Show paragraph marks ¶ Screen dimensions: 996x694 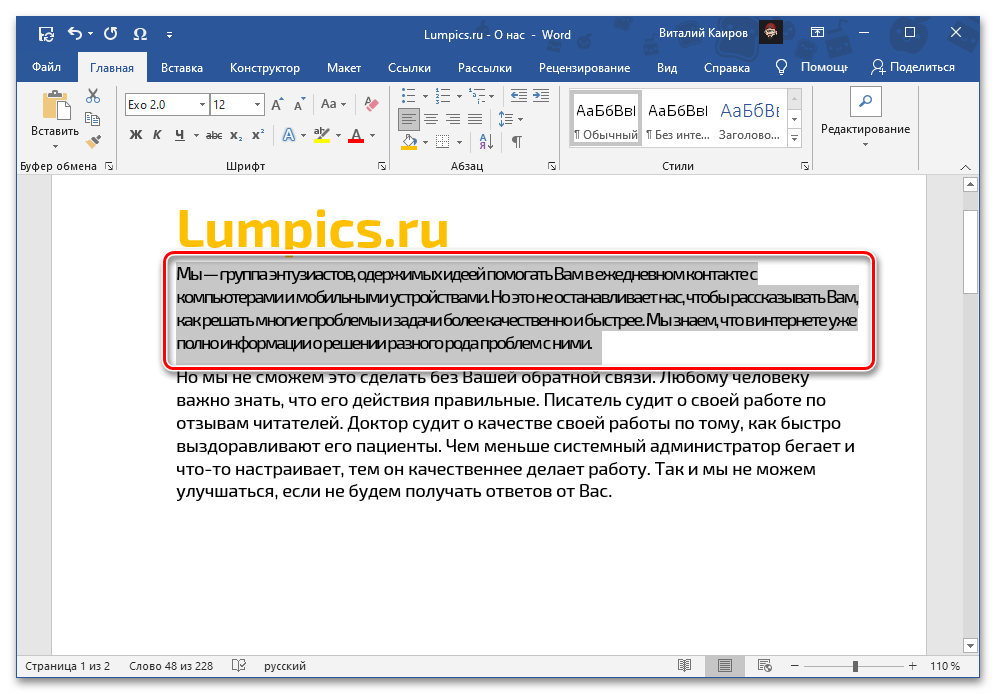pos(517,142)
